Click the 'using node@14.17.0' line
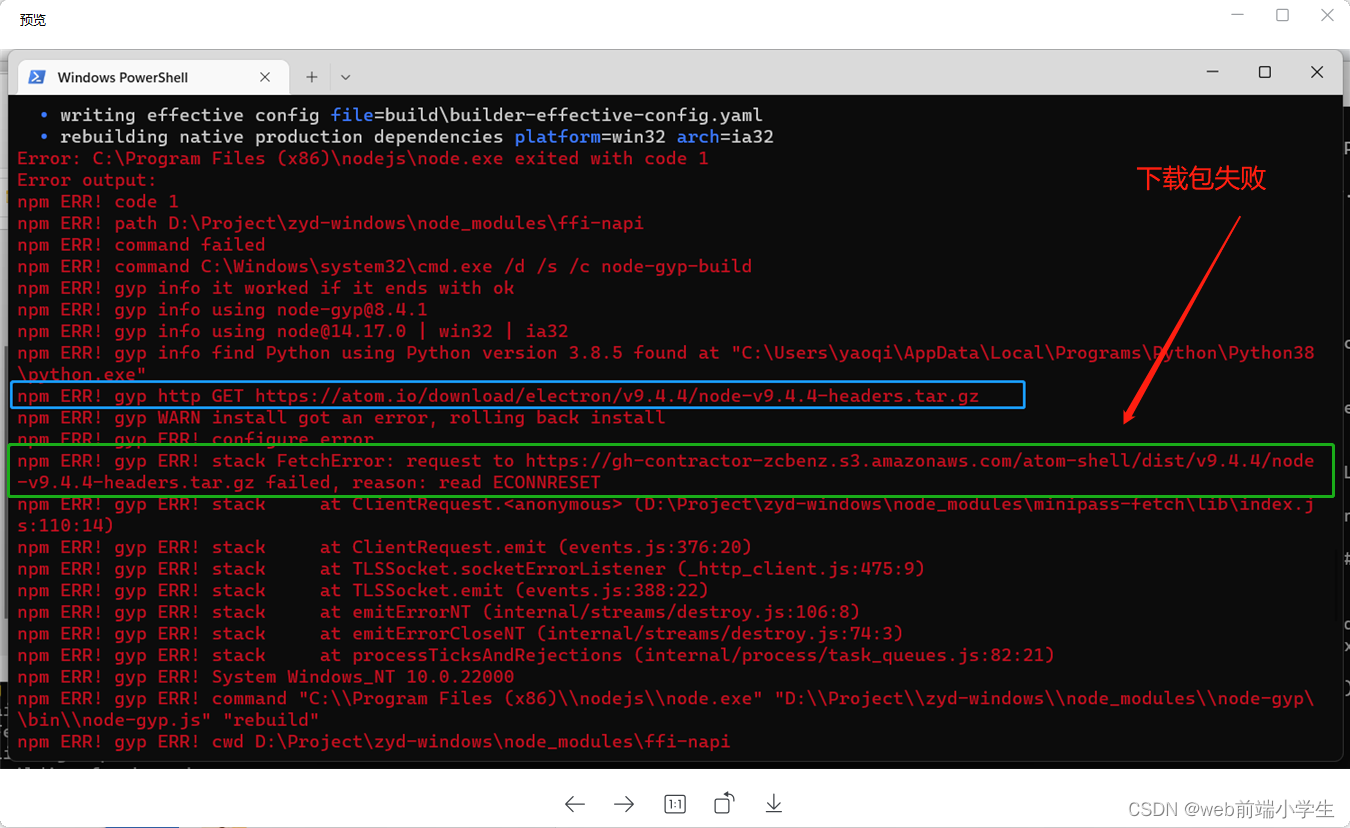 (x=292, y=331)
